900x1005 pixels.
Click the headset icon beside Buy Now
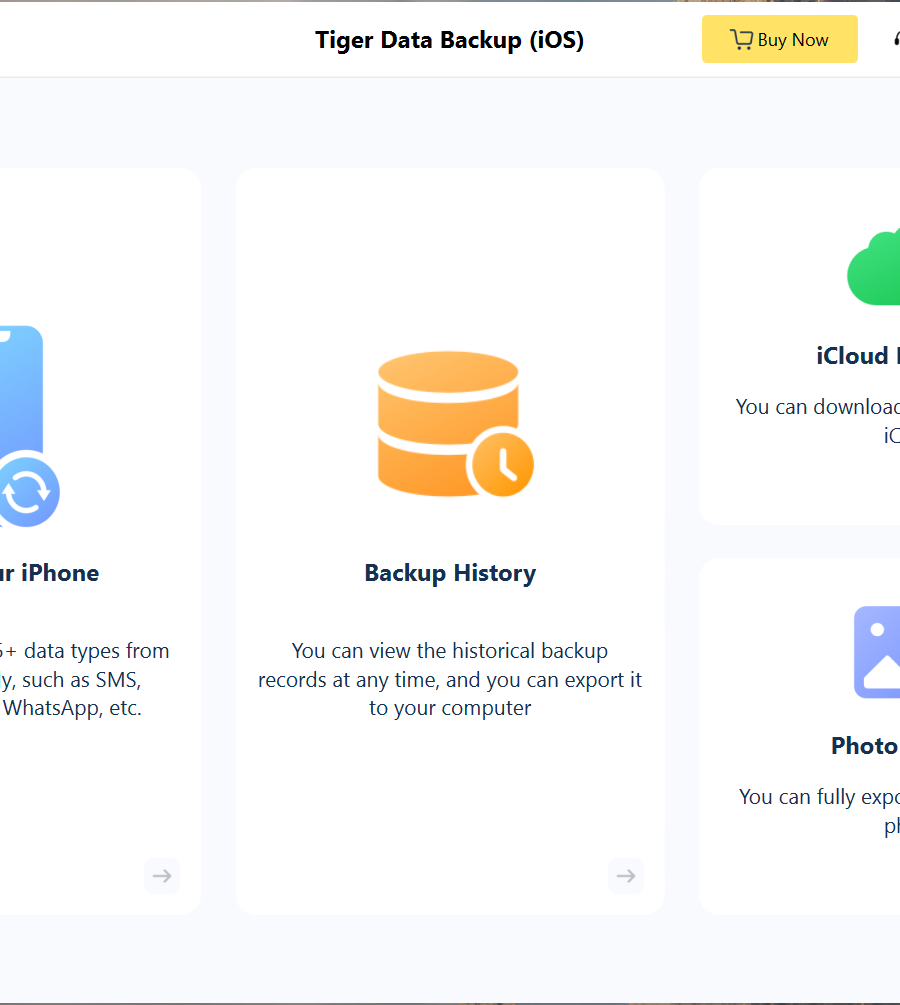(x=895, y=40)
